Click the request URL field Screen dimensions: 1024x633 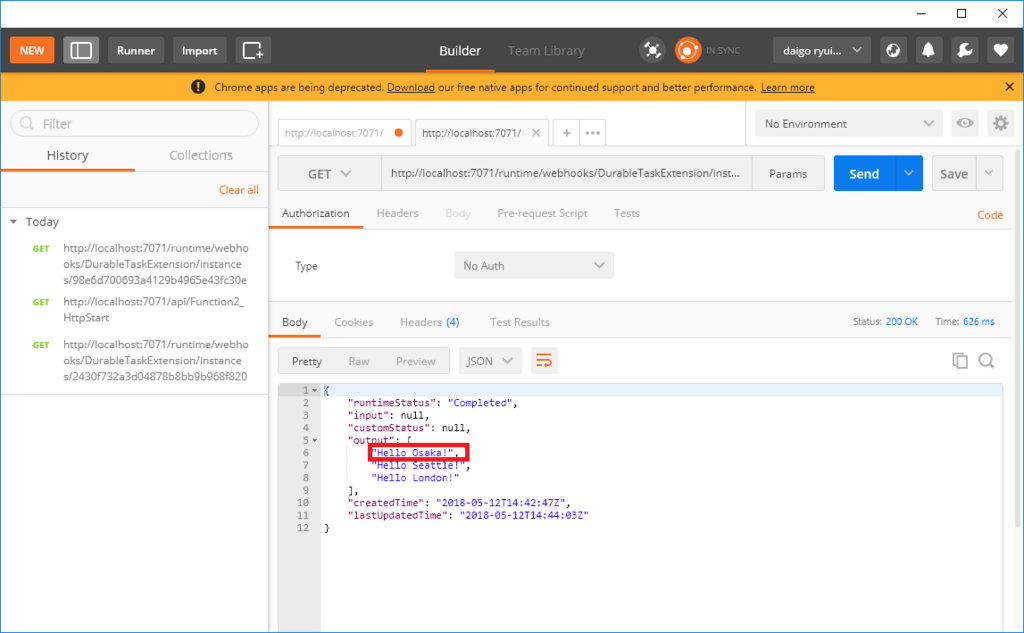566,174
